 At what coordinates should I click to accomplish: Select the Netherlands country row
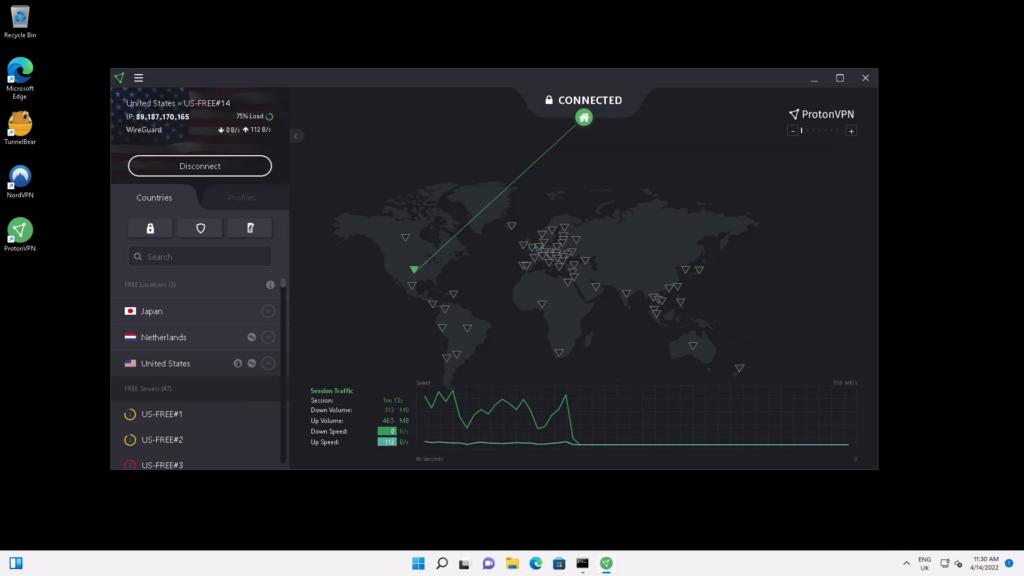tap(195, 337)
